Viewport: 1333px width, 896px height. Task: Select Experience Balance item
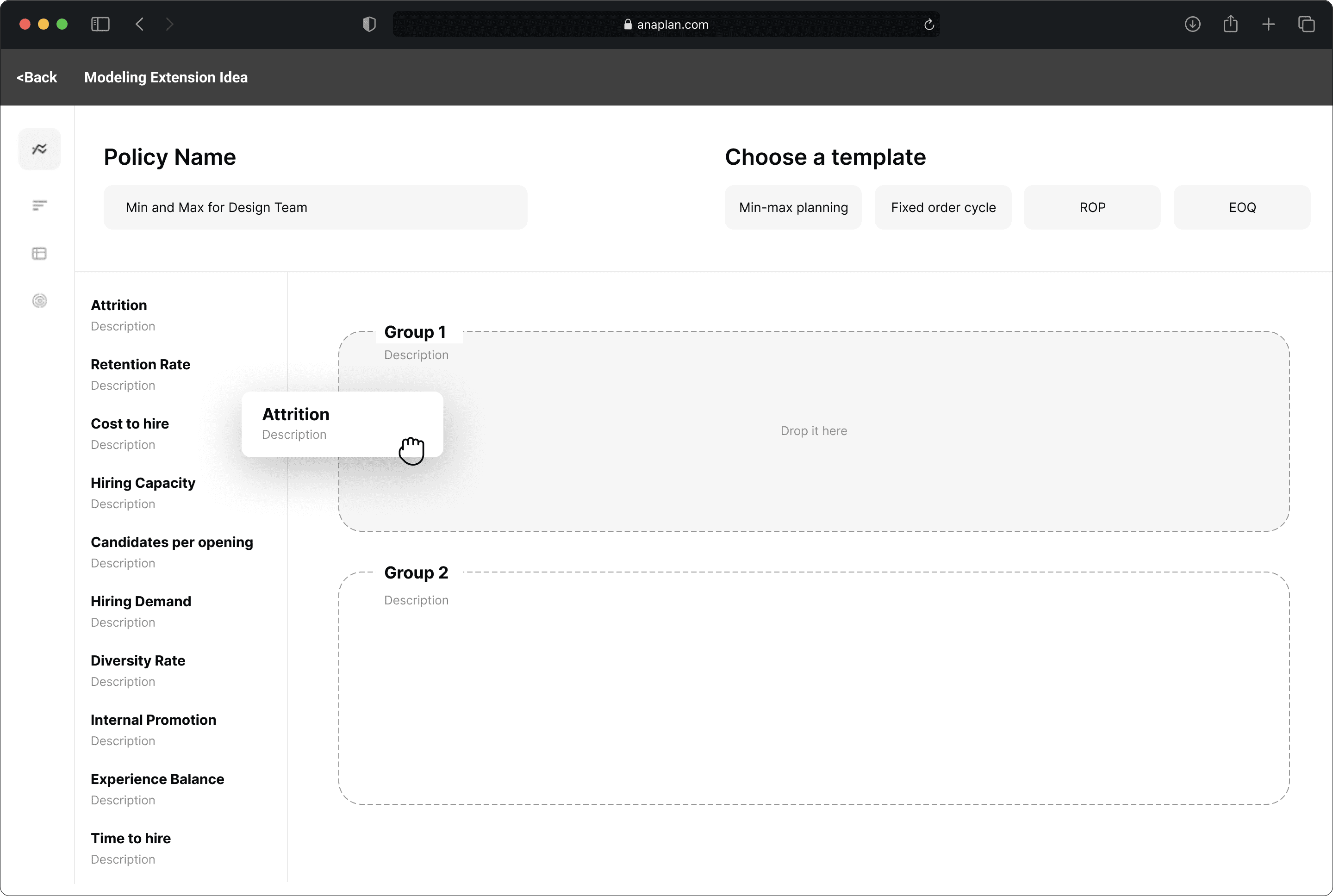[x=157, y=789]
